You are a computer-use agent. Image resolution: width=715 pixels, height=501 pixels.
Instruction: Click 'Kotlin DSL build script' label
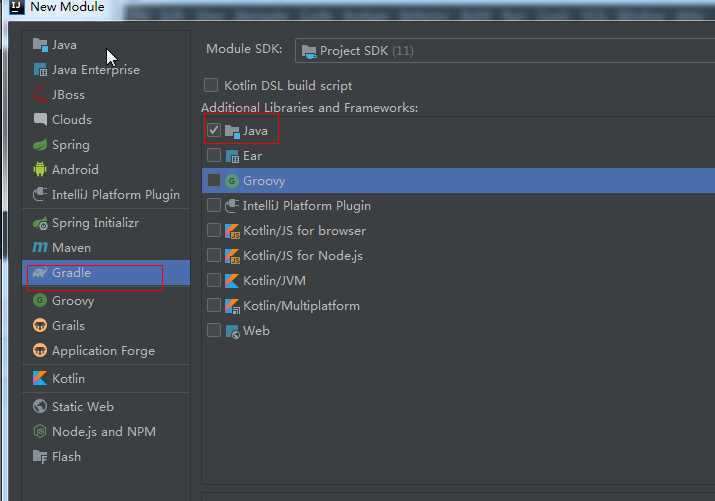coord(288,86)
